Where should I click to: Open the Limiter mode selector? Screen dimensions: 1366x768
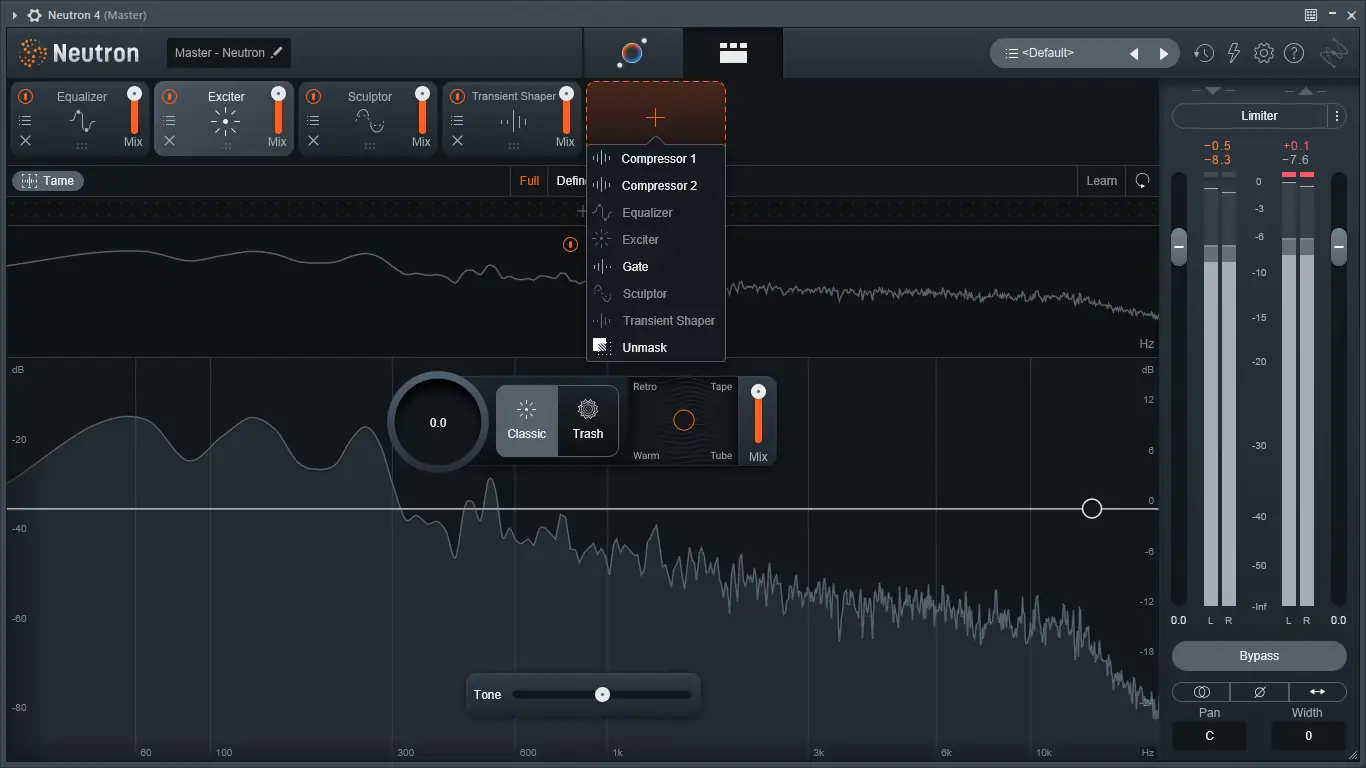[x=1259, y=115]
